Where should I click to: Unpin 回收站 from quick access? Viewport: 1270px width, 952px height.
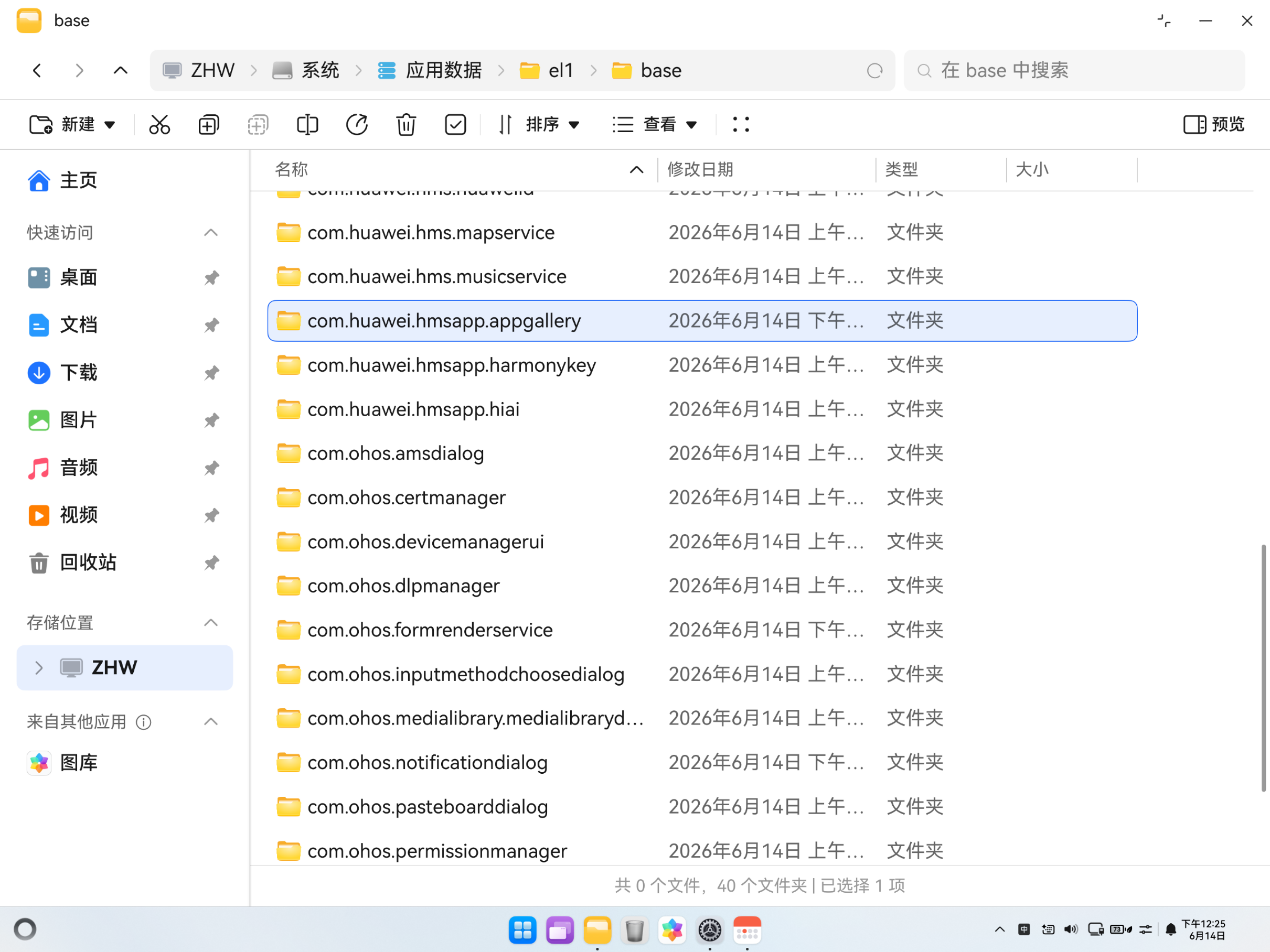tap(211, 563)
